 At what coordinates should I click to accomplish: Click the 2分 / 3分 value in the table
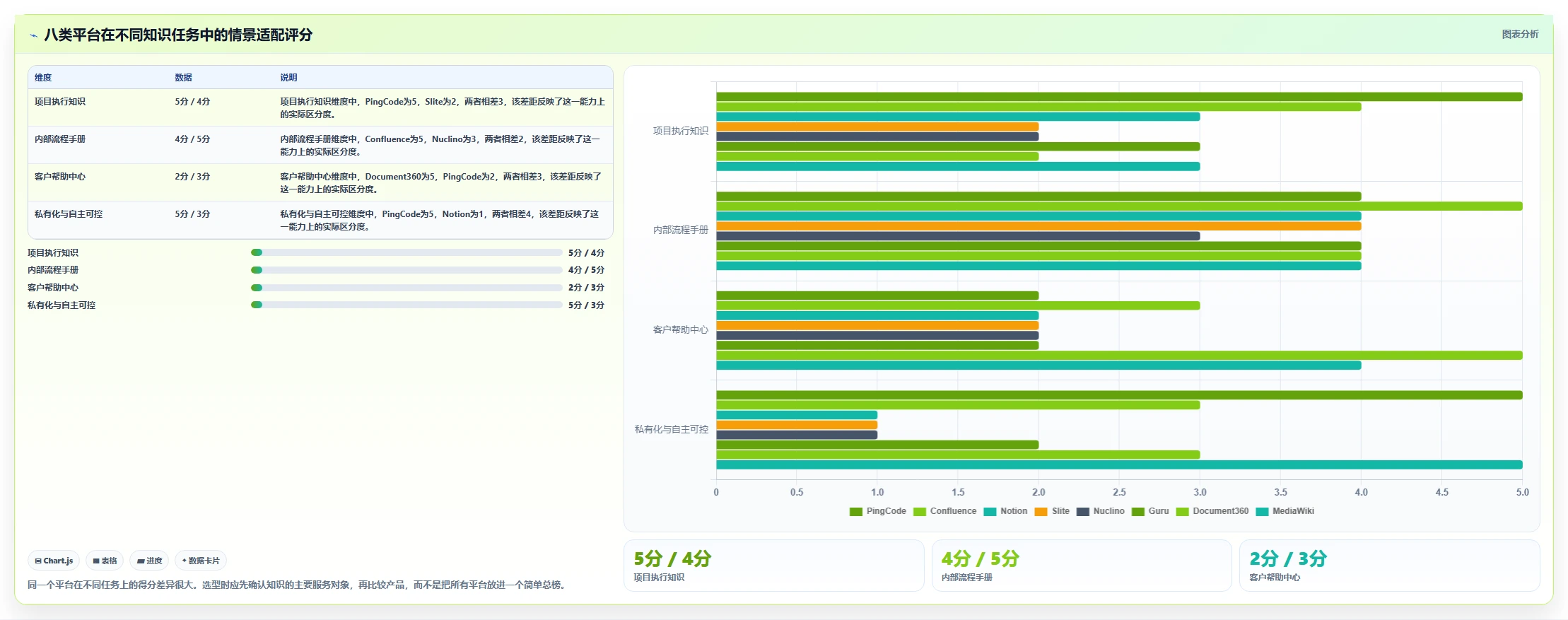click(x=192, y=177)
